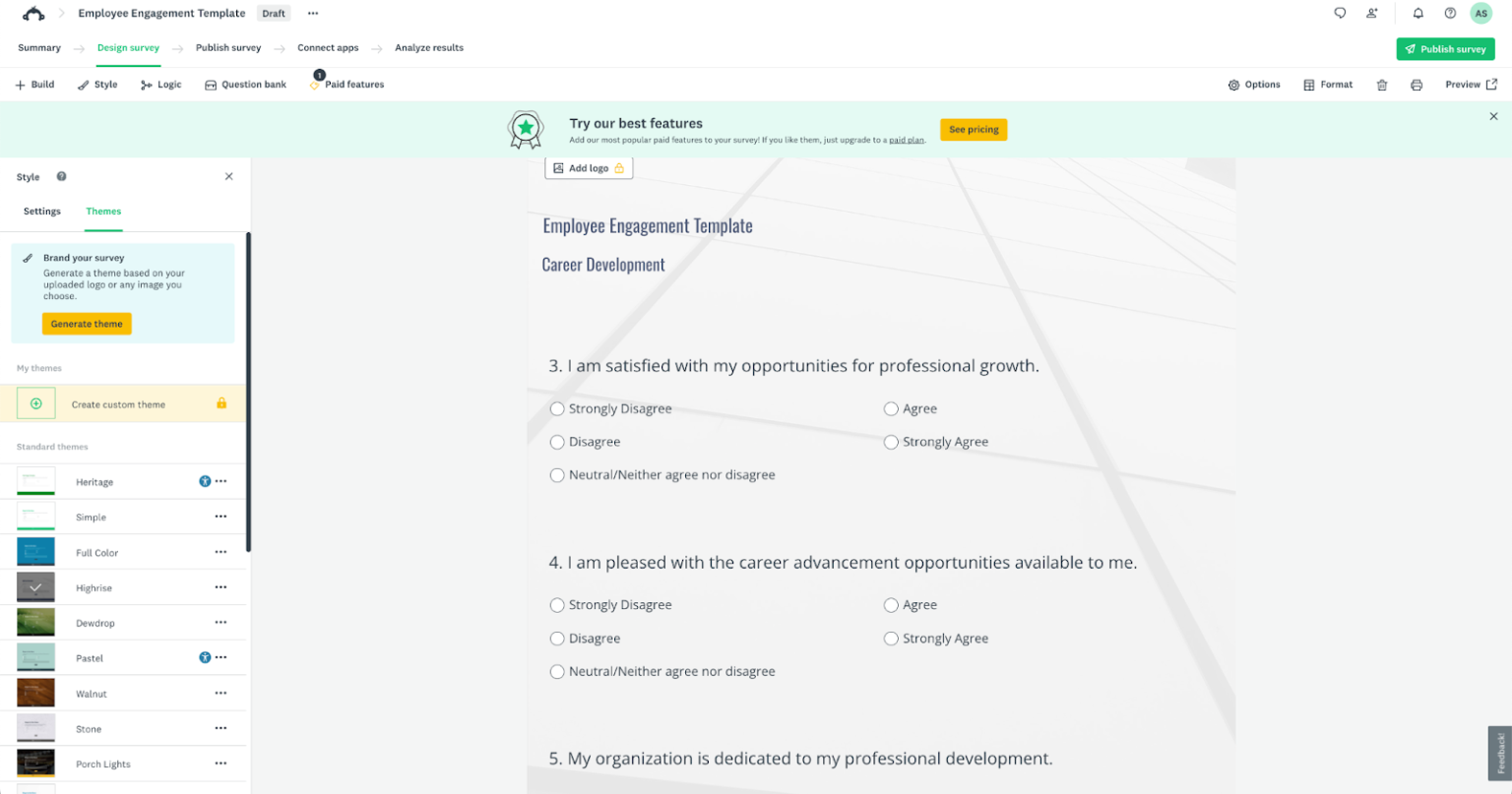
Task: Open the comments speech bubble icon
Action: click(1340, 13)
